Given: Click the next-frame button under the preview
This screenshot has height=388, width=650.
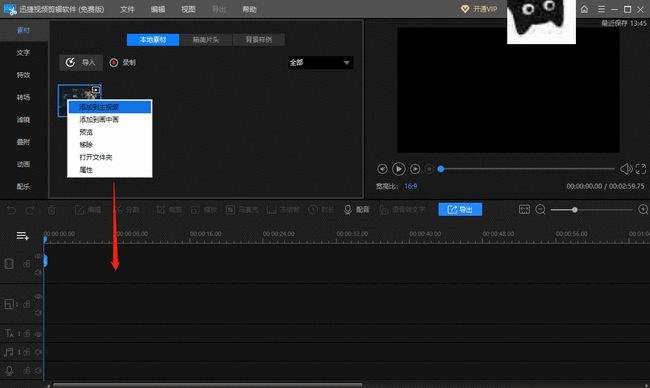Looking at the screenshot, I should pyautogui.click(x=415, y=169).
